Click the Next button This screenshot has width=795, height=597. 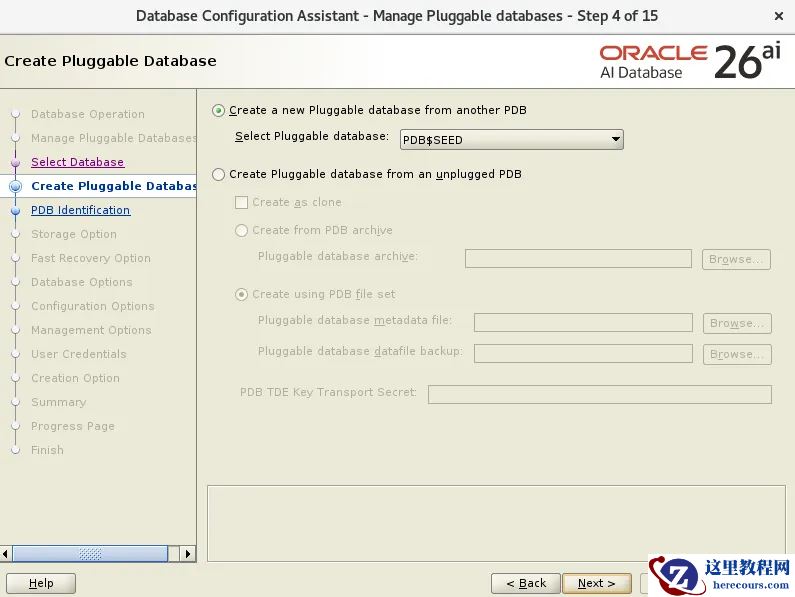pos(597,583)
